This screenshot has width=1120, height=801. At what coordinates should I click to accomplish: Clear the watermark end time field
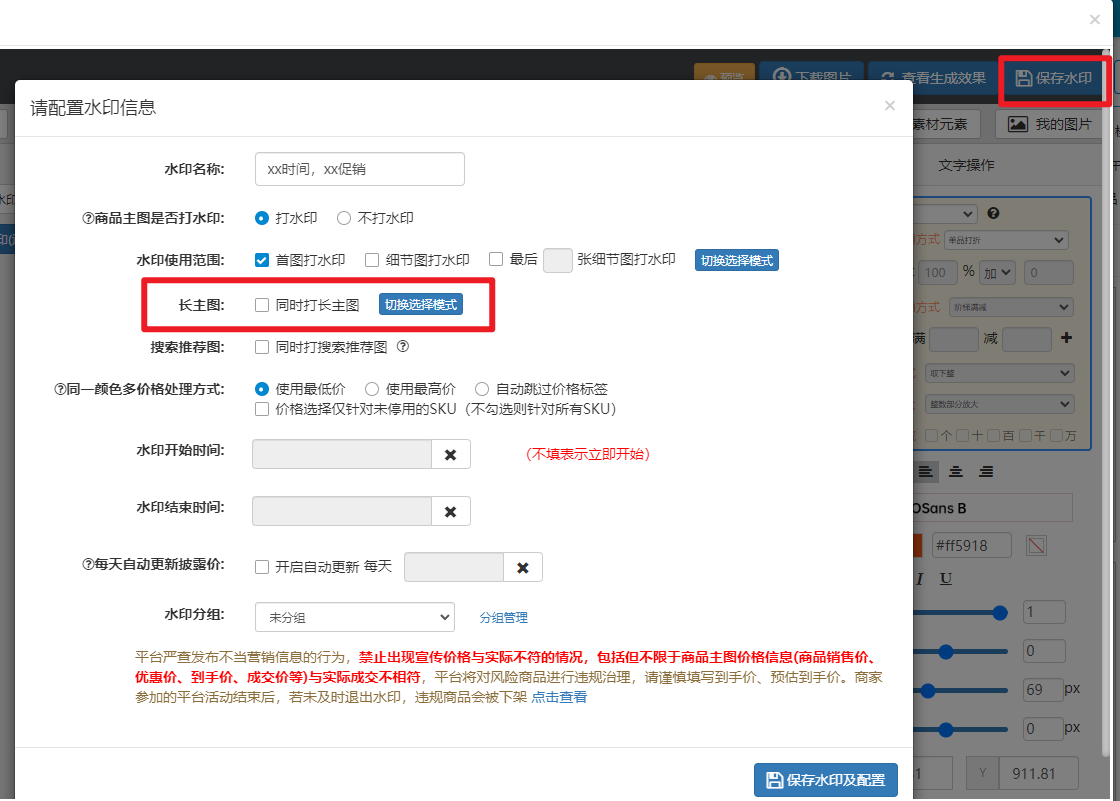(x=450, y=511)
